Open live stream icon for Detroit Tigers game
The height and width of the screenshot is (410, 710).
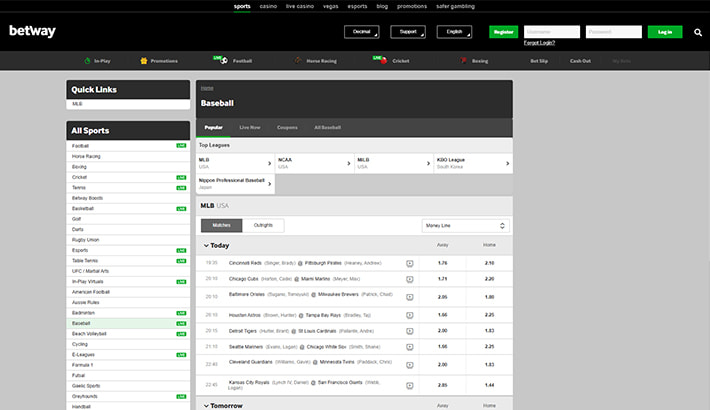pyautogui.click(x=409, y=331)
